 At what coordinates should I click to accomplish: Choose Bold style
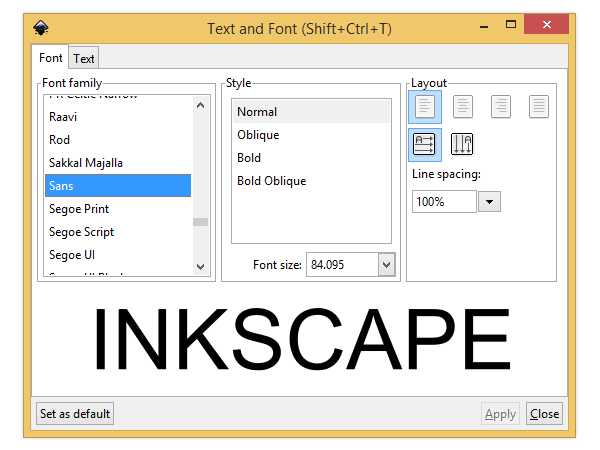pyautogui.click(x=311, y=158)
